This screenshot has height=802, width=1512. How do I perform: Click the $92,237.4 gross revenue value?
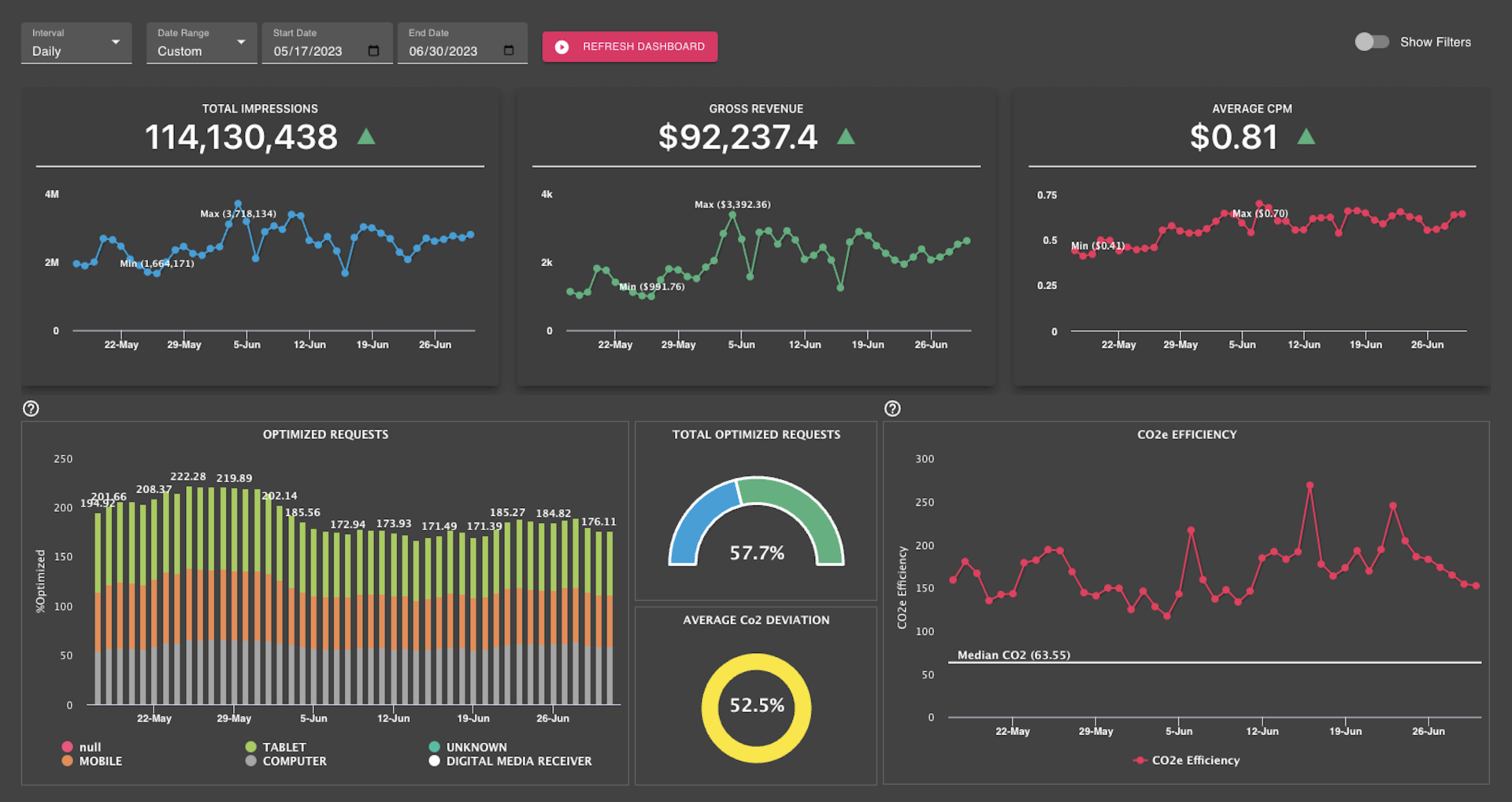point(738,137)
